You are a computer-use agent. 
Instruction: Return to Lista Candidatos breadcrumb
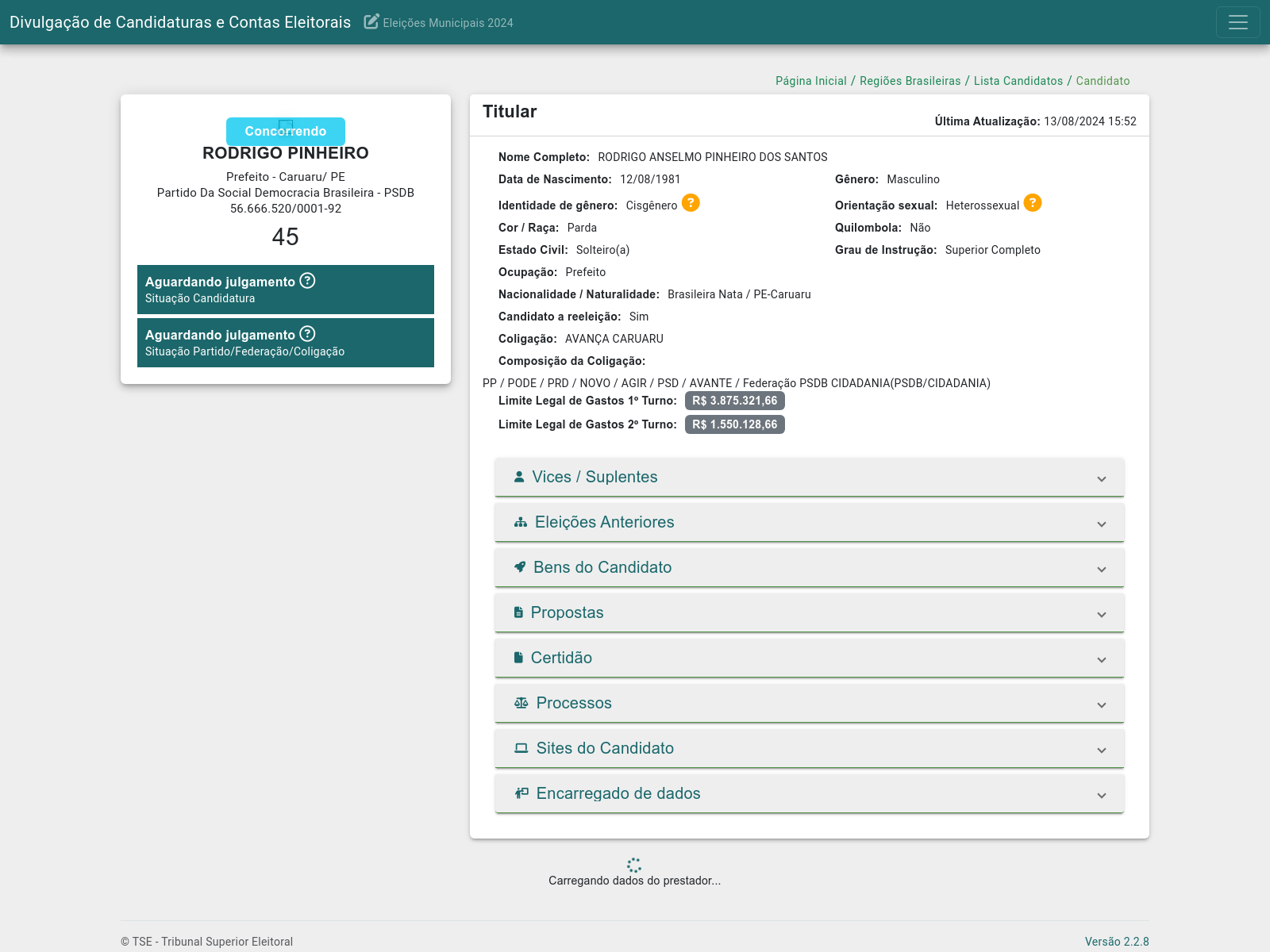click(1018, 81)
